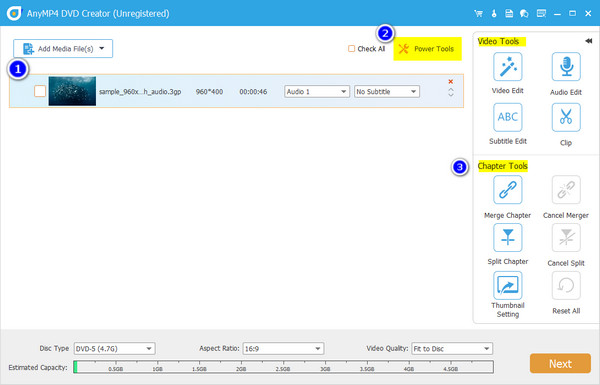Screen dimensions: 600x385
Task: Click the orange Next button
Action: 560,363
